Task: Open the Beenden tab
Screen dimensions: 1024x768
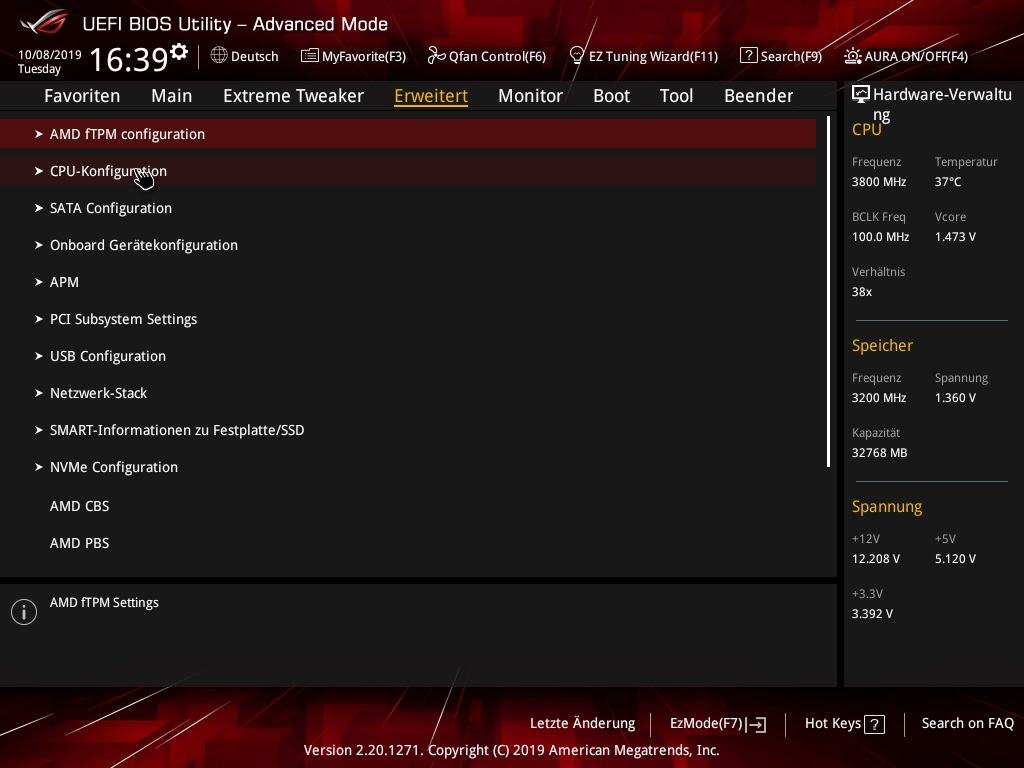Action: point(758,96)
